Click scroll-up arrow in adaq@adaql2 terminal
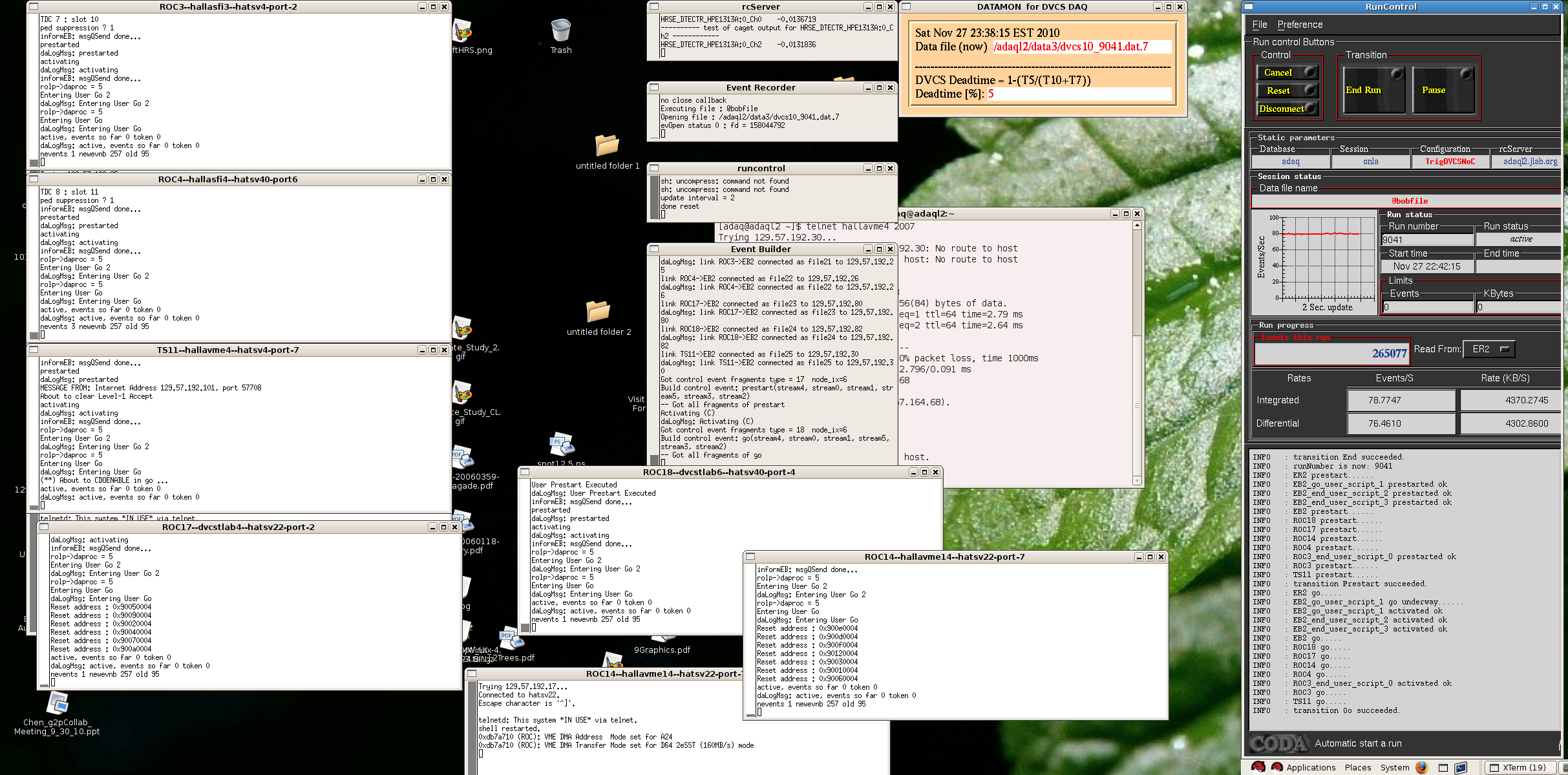This screenshot has width=1568, height=775. point(1137,226)
